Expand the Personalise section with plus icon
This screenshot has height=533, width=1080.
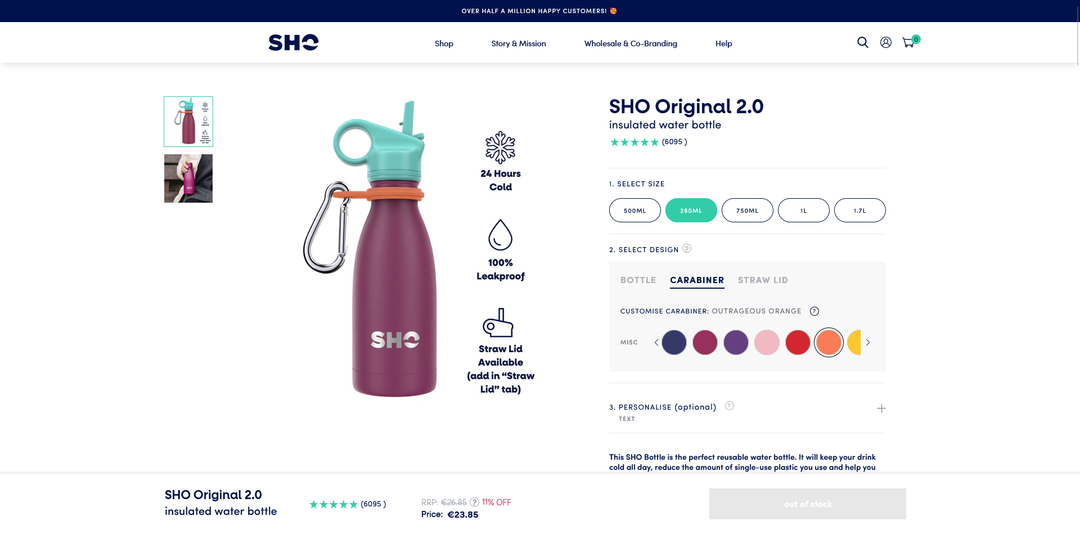point(881,408)
